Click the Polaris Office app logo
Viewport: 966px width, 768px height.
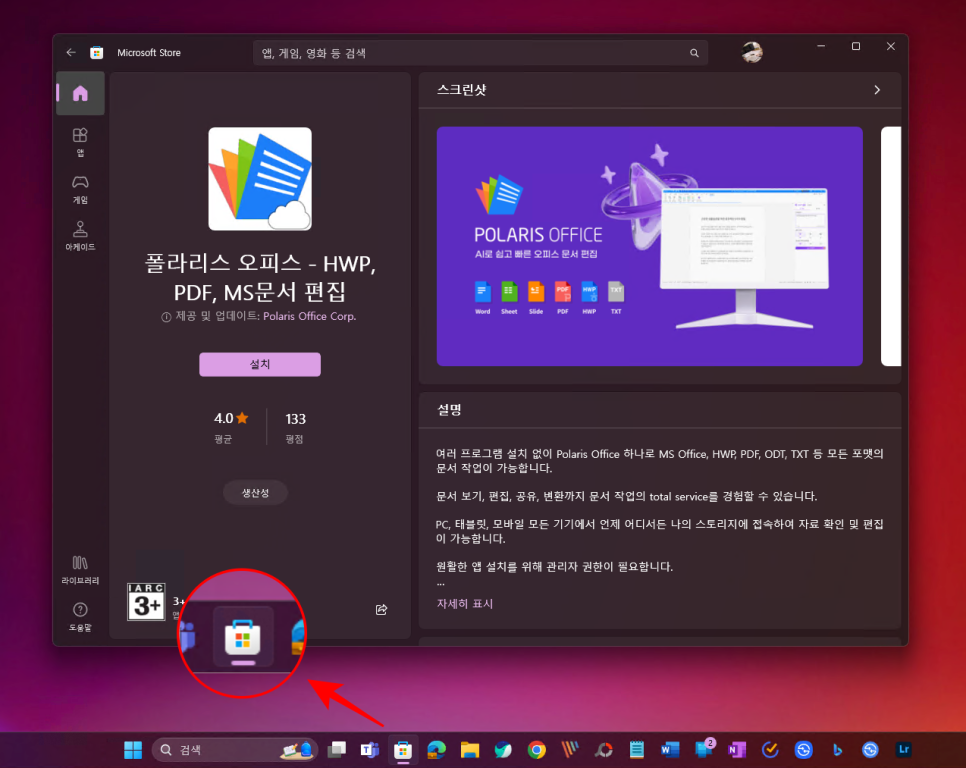[x=260, y=179]
